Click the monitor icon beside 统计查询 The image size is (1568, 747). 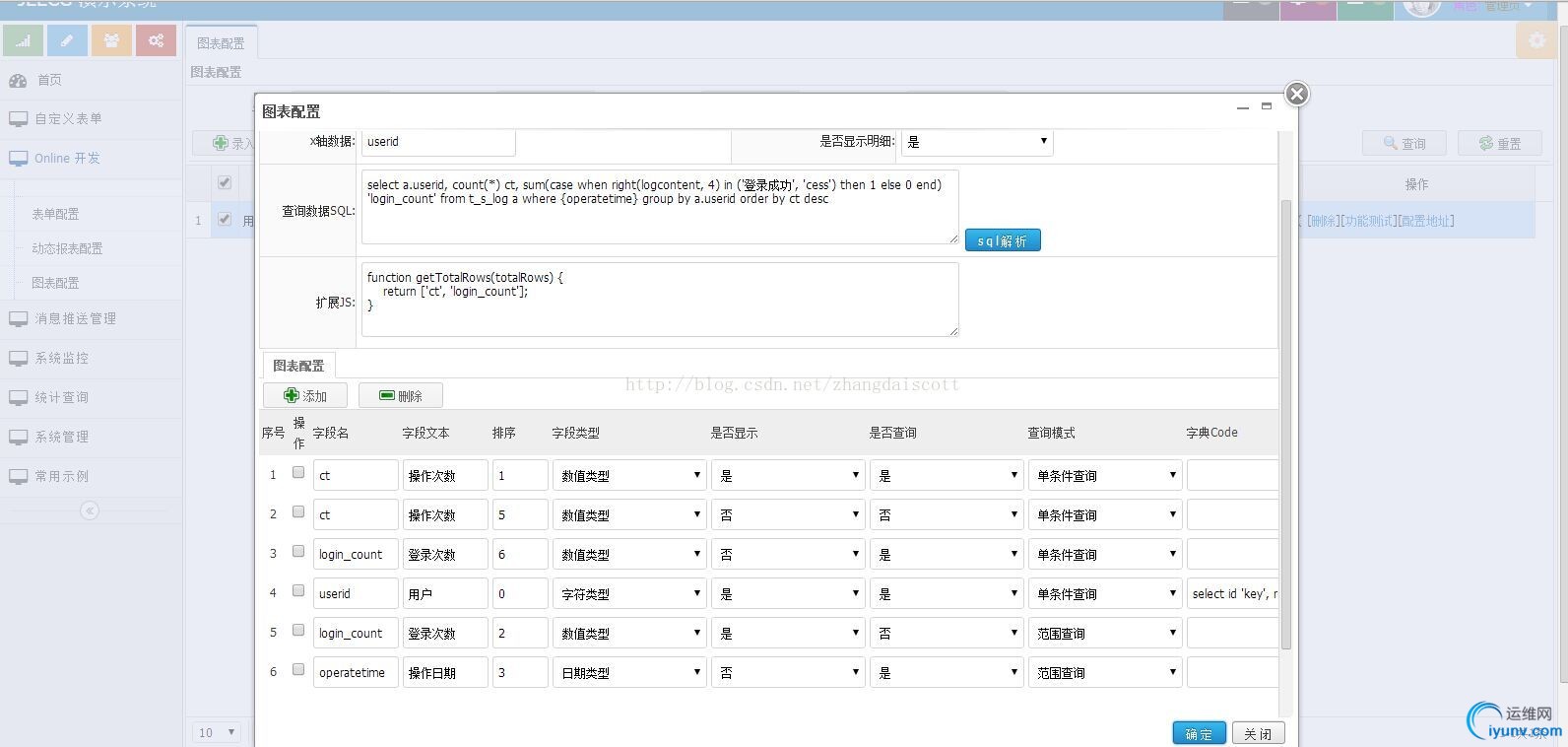18,397
